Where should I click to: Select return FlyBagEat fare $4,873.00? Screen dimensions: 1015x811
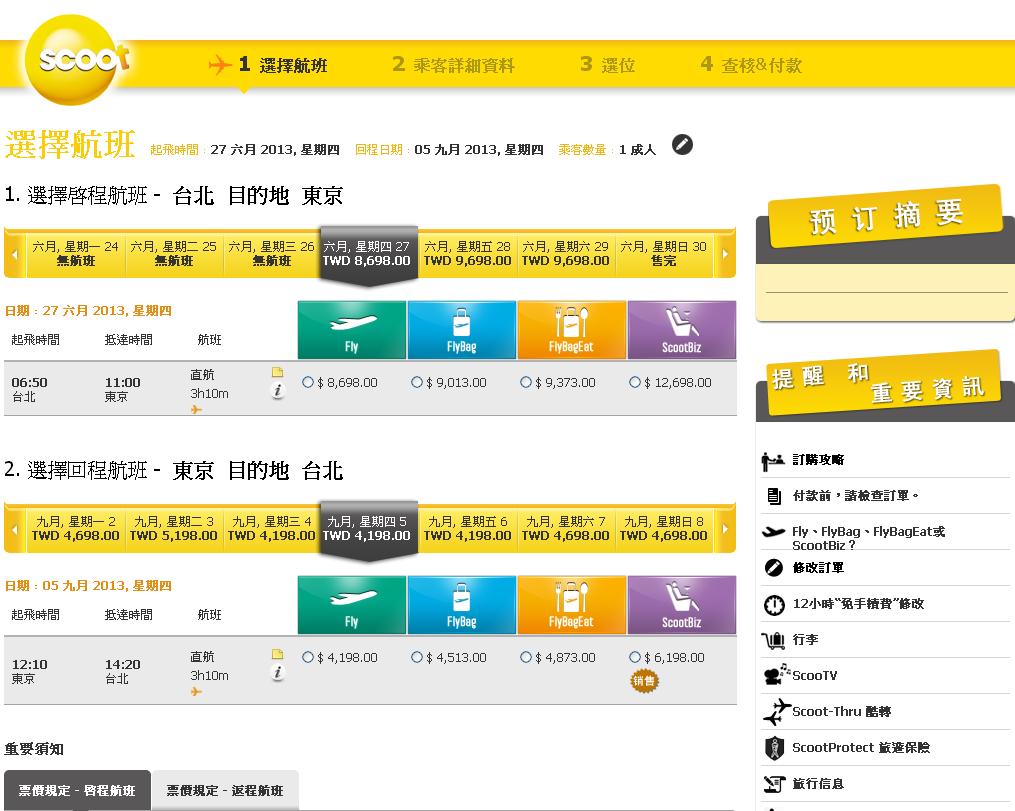click(526, 658)
